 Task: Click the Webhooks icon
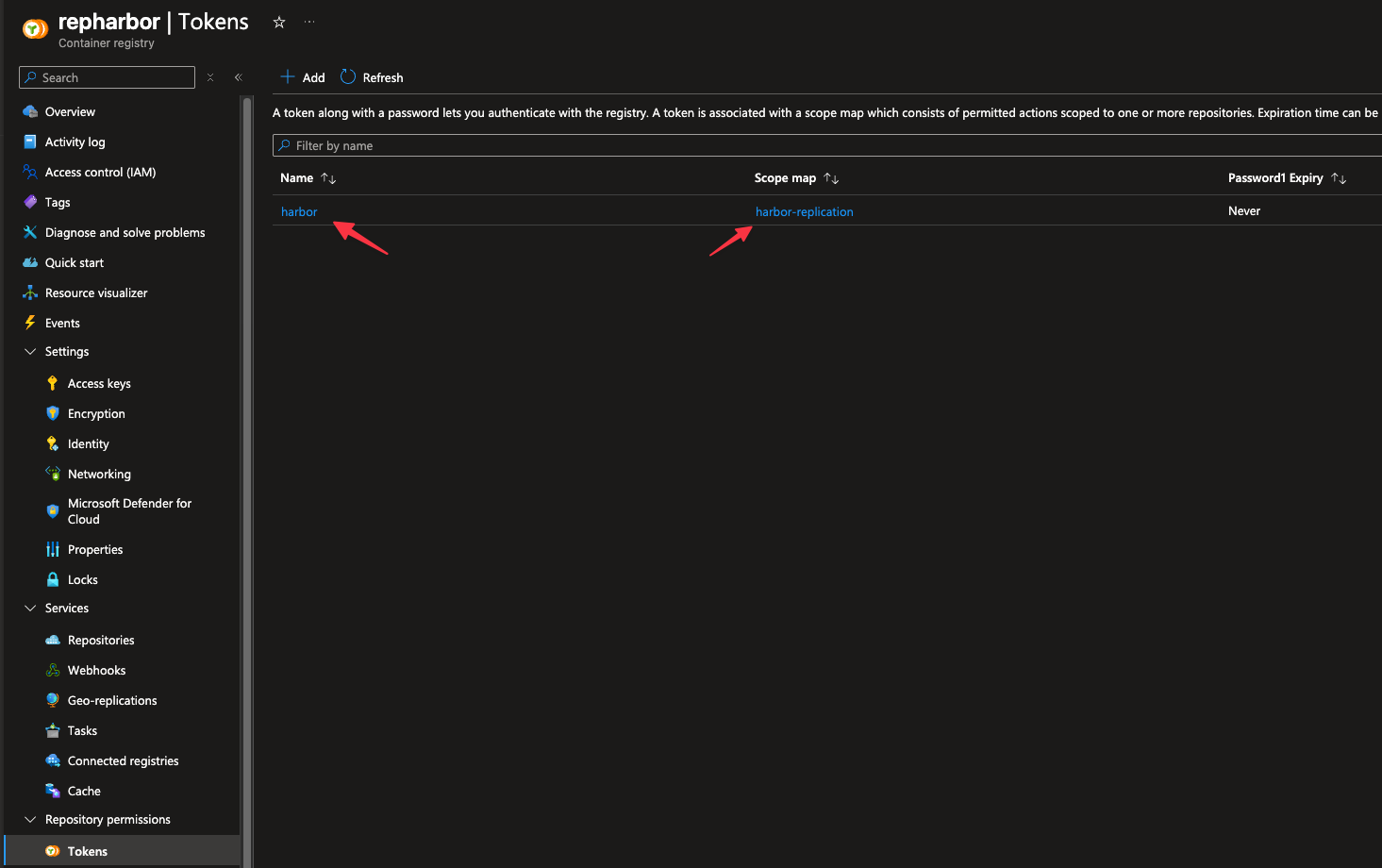pos(53,670)
